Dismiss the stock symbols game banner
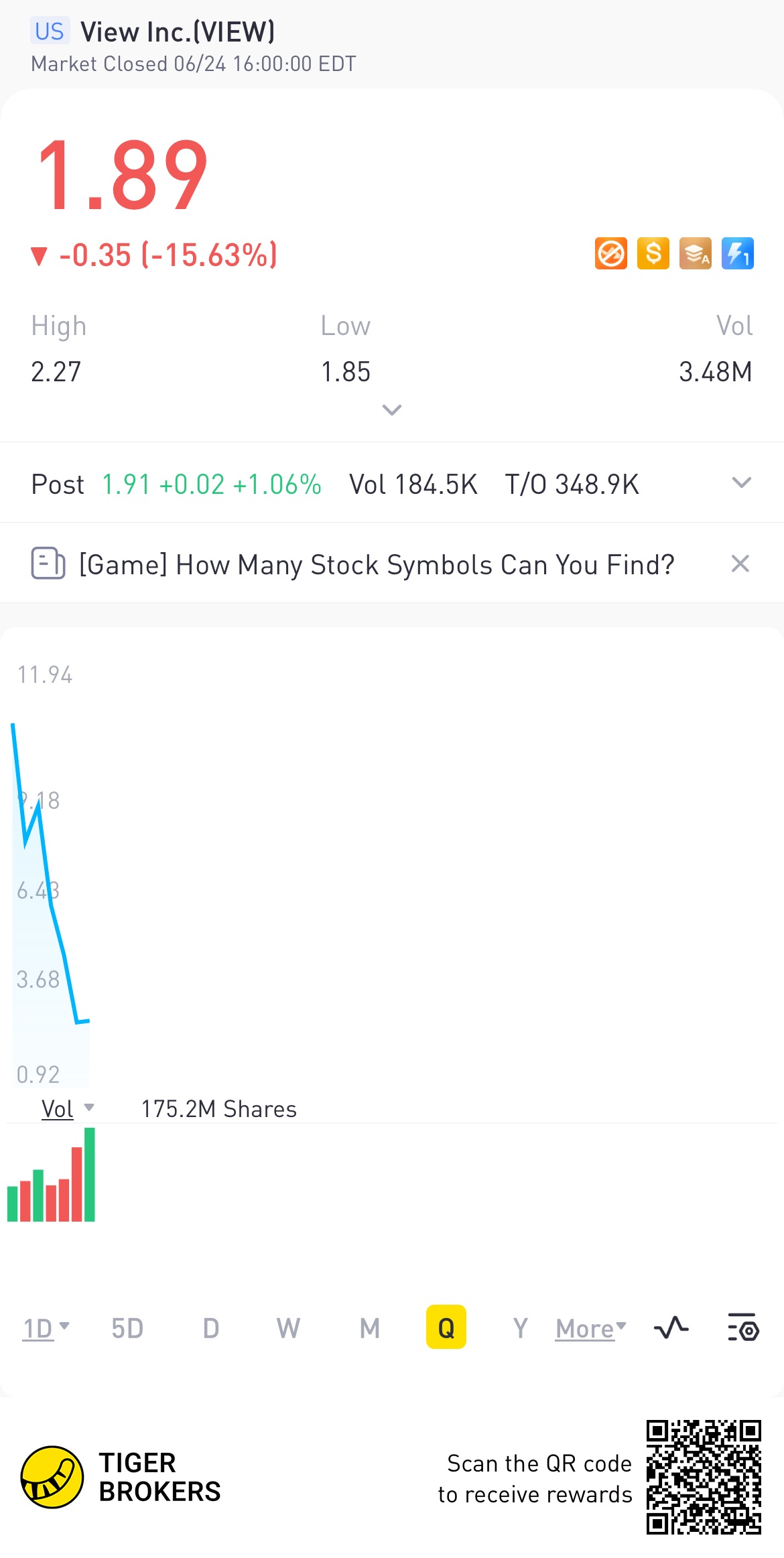 (x=740, y=564)
